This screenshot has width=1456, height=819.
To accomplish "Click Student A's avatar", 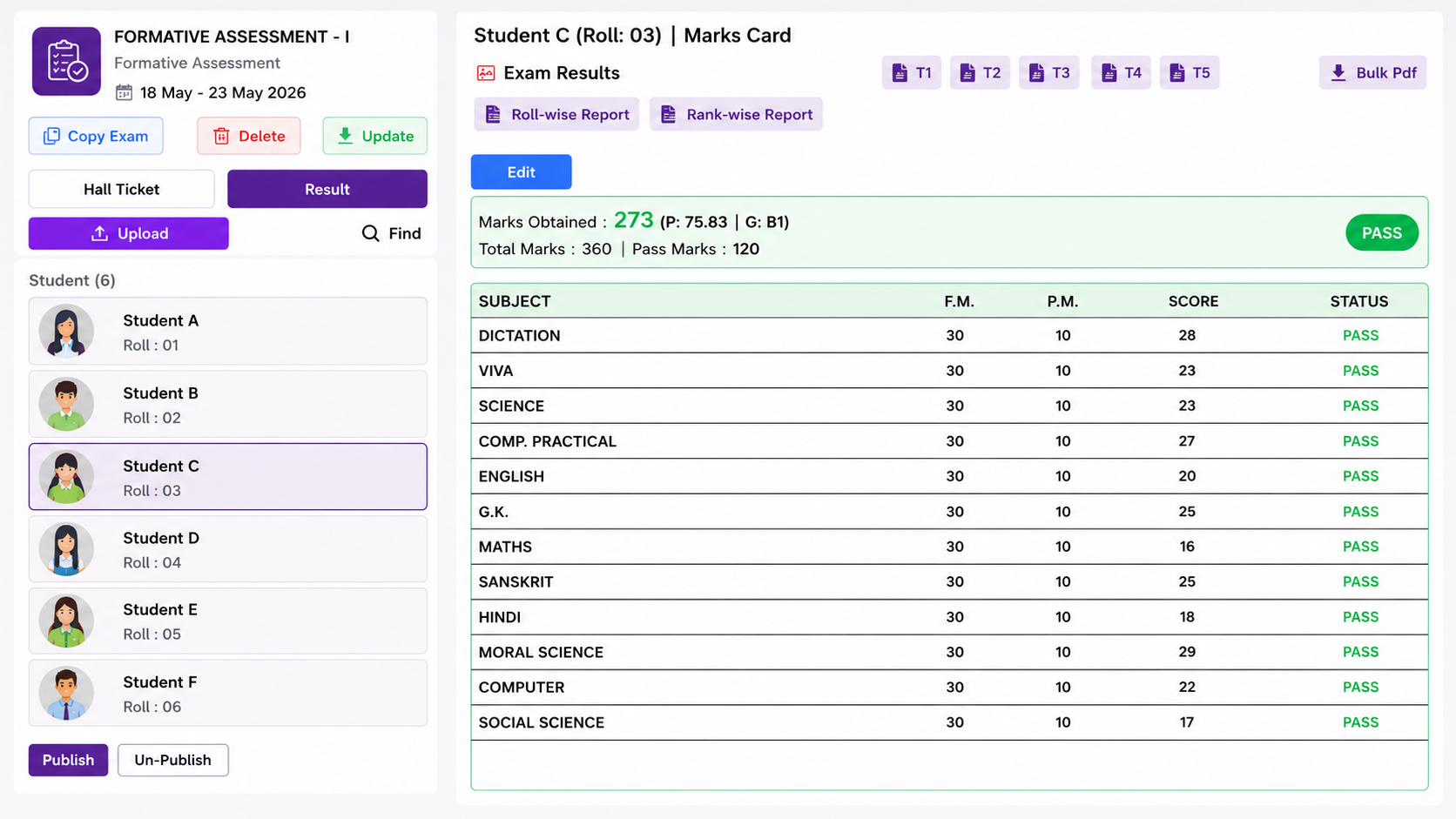I will point(66,331).
